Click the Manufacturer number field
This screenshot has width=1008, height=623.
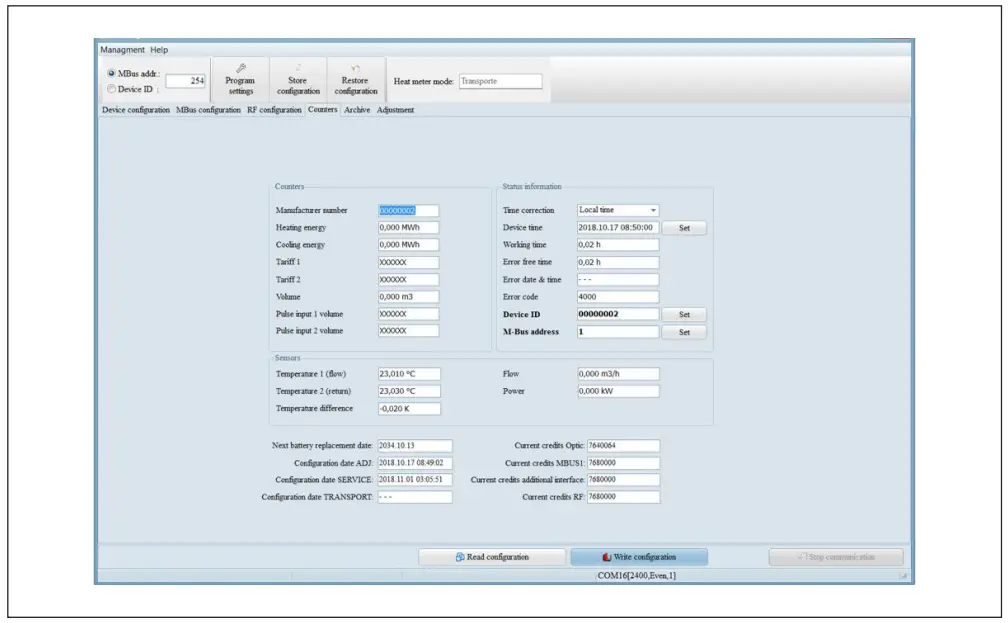click(x=408, y=211)
